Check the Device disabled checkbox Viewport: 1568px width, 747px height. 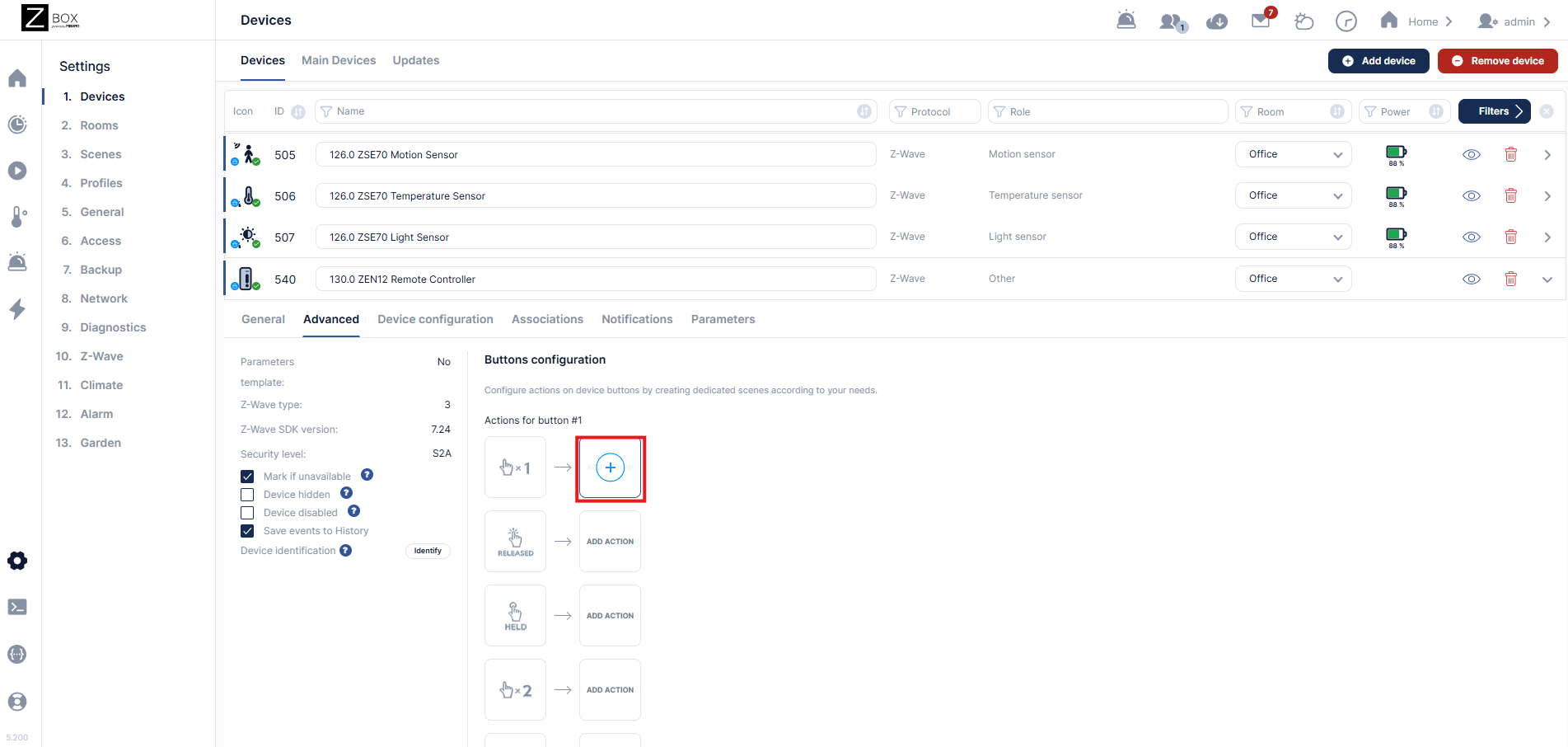coord(247,513)
